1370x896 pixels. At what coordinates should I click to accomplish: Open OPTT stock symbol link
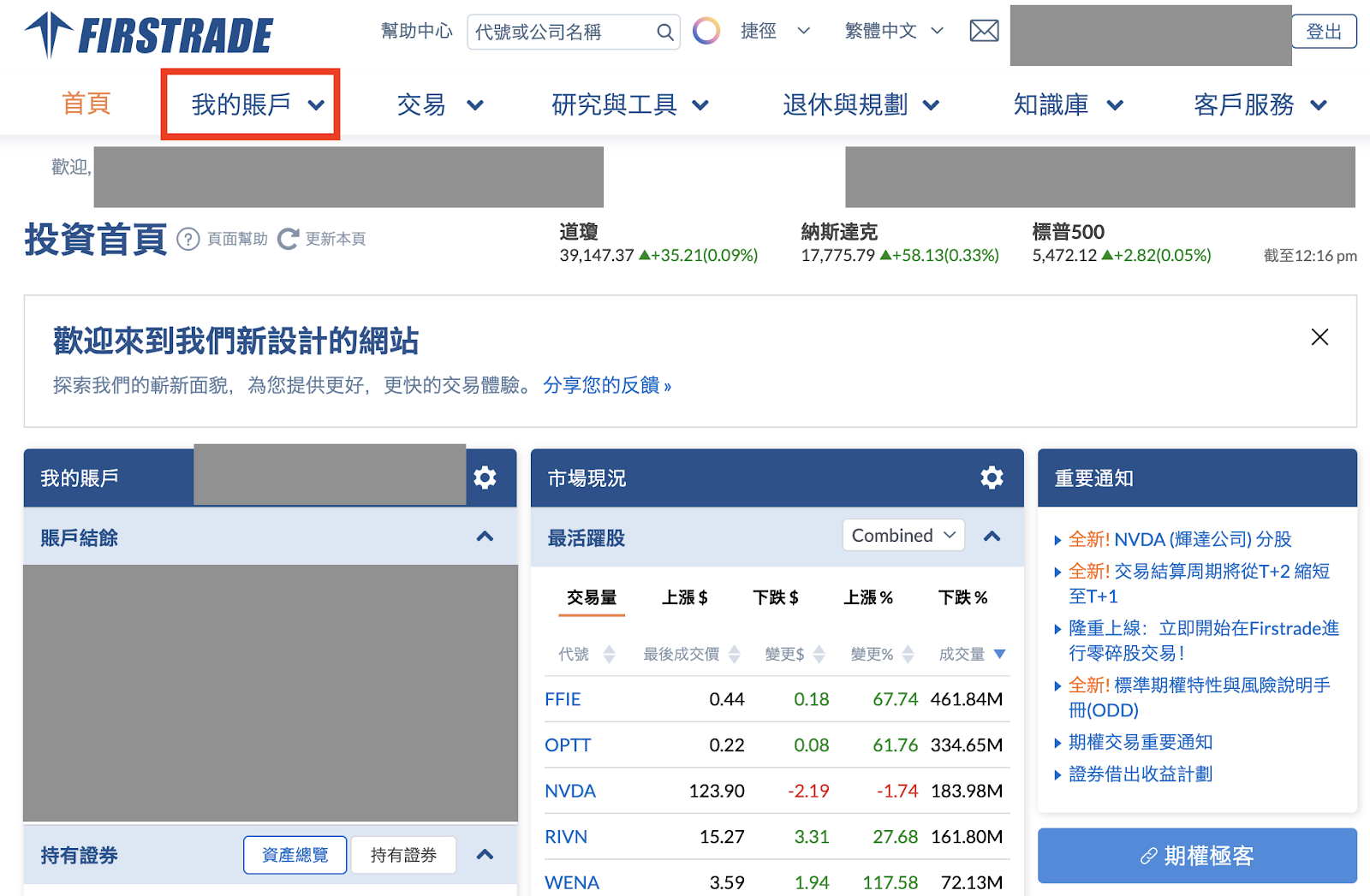568,745
